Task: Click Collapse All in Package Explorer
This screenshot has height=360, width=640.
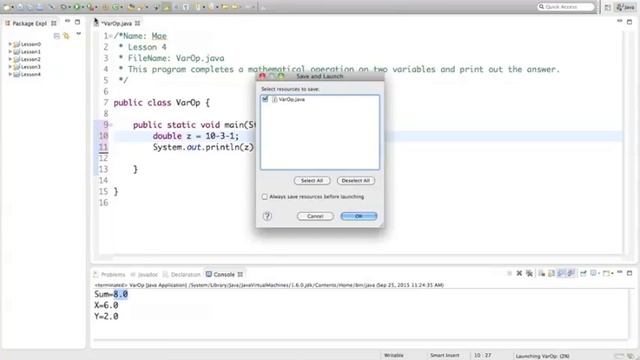Action: click(x=57, y=36)
